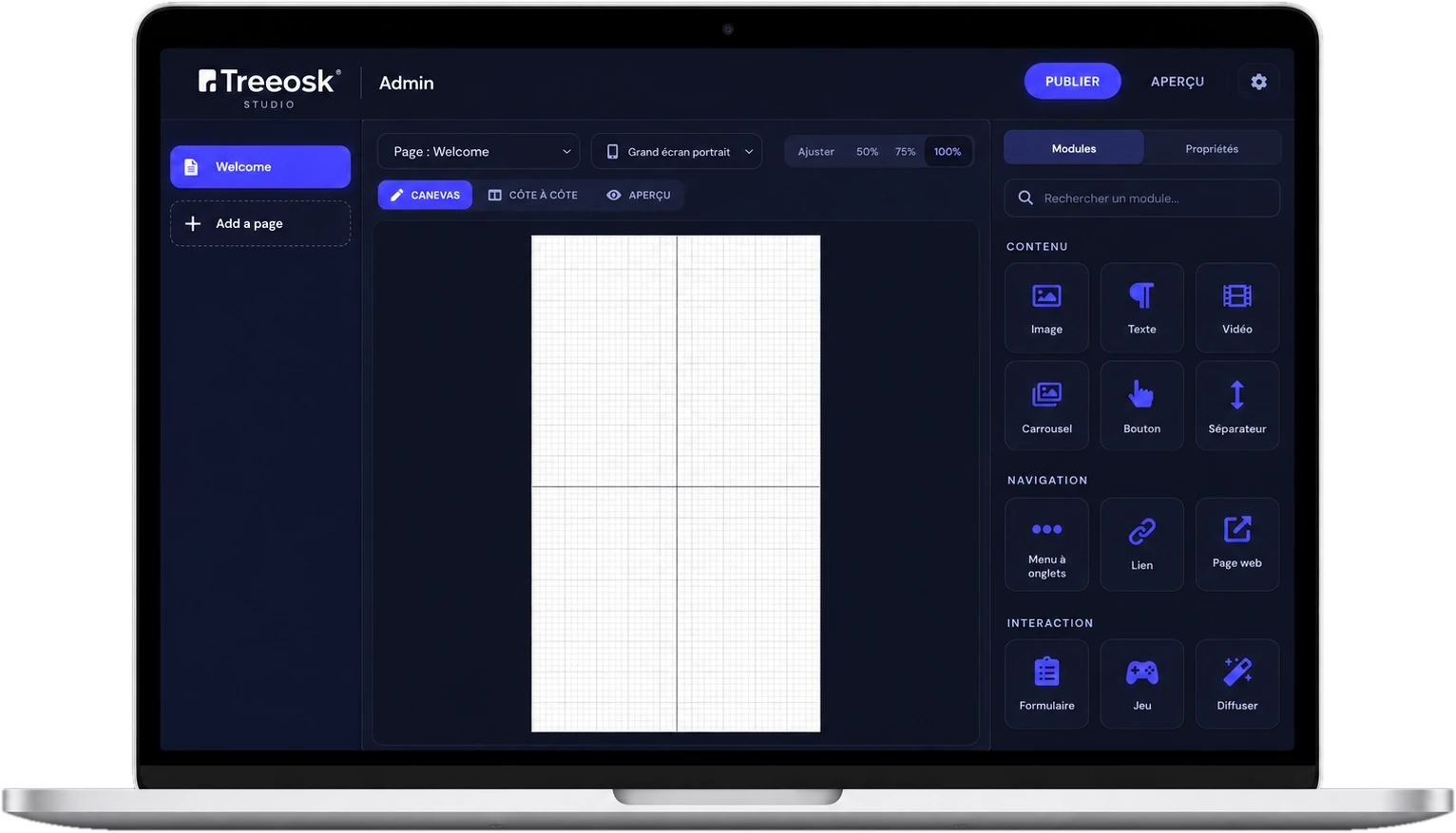Click the CONTENU section heading

pyautogui.click(x=1037, y=246)
